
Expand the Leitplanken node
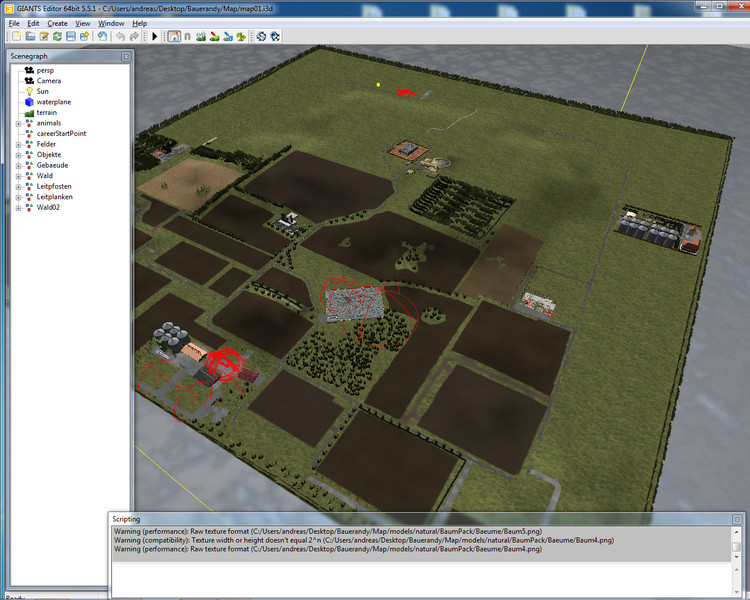(x=18, y=197)
